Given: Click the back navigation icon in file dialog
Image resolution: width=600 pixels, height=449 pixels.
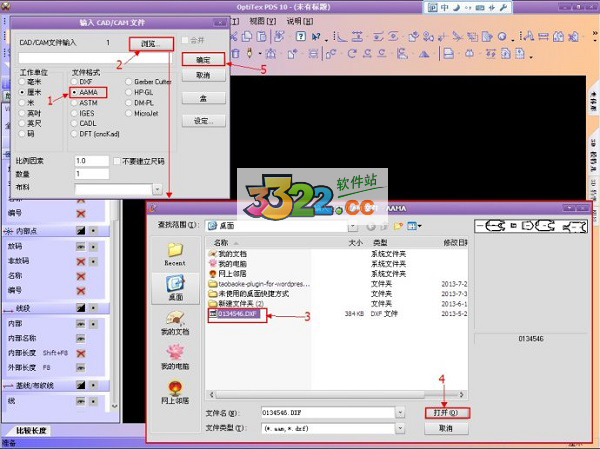Looking at the screenshot, I should click(370, 226).
